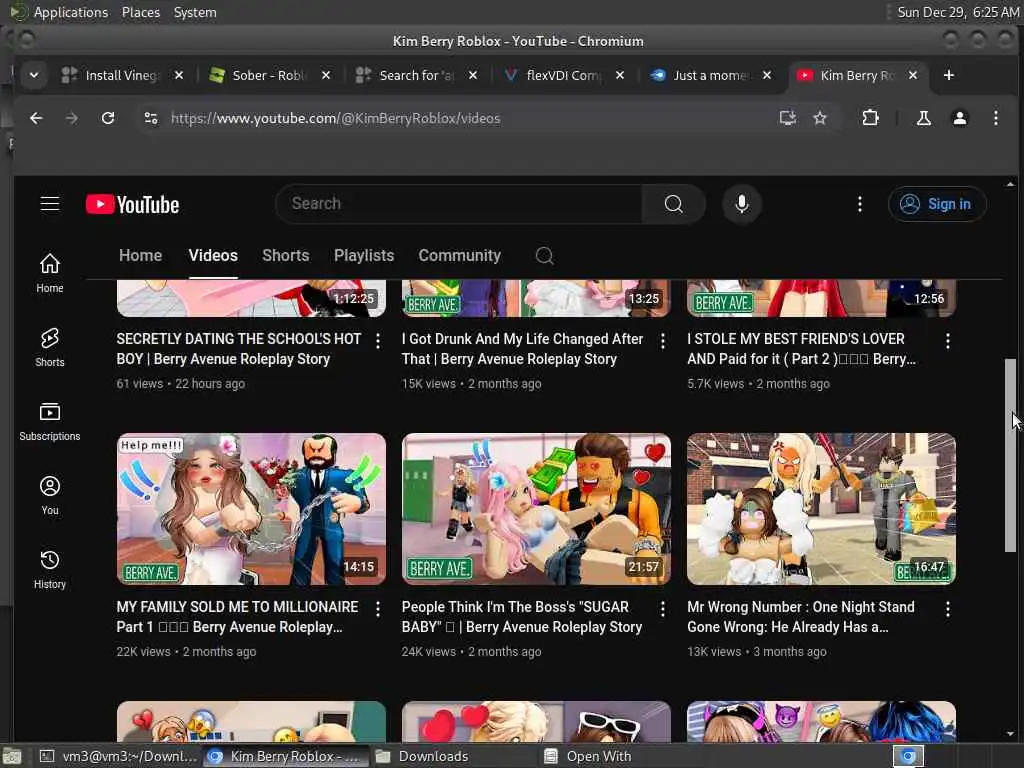Open SECRETLY DATING THE SCHOOL'S HOT BOY video title
Image resolution: width=1024 pixels, height=768 pixels.
[238, 349]
